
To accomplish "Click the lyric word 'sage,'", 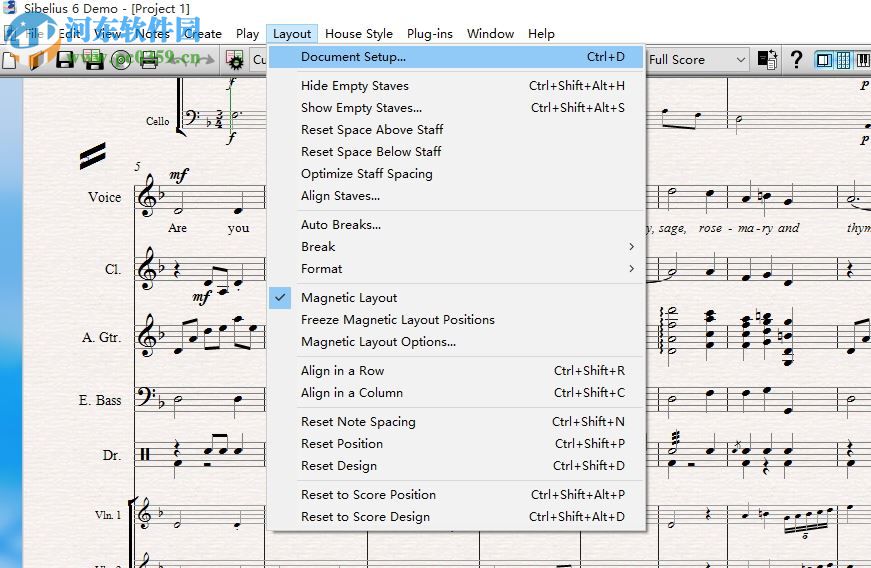I will [x=672, y=228].
